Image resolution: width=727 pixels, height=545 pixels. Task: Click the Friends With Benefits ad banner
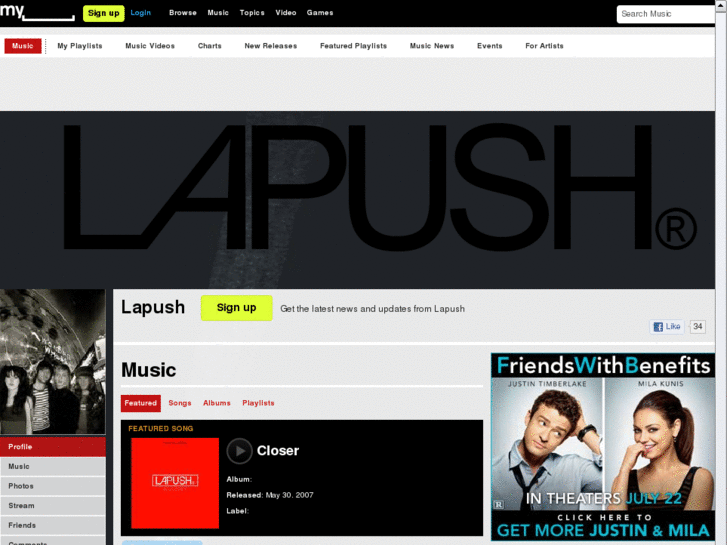click(603, 447)
